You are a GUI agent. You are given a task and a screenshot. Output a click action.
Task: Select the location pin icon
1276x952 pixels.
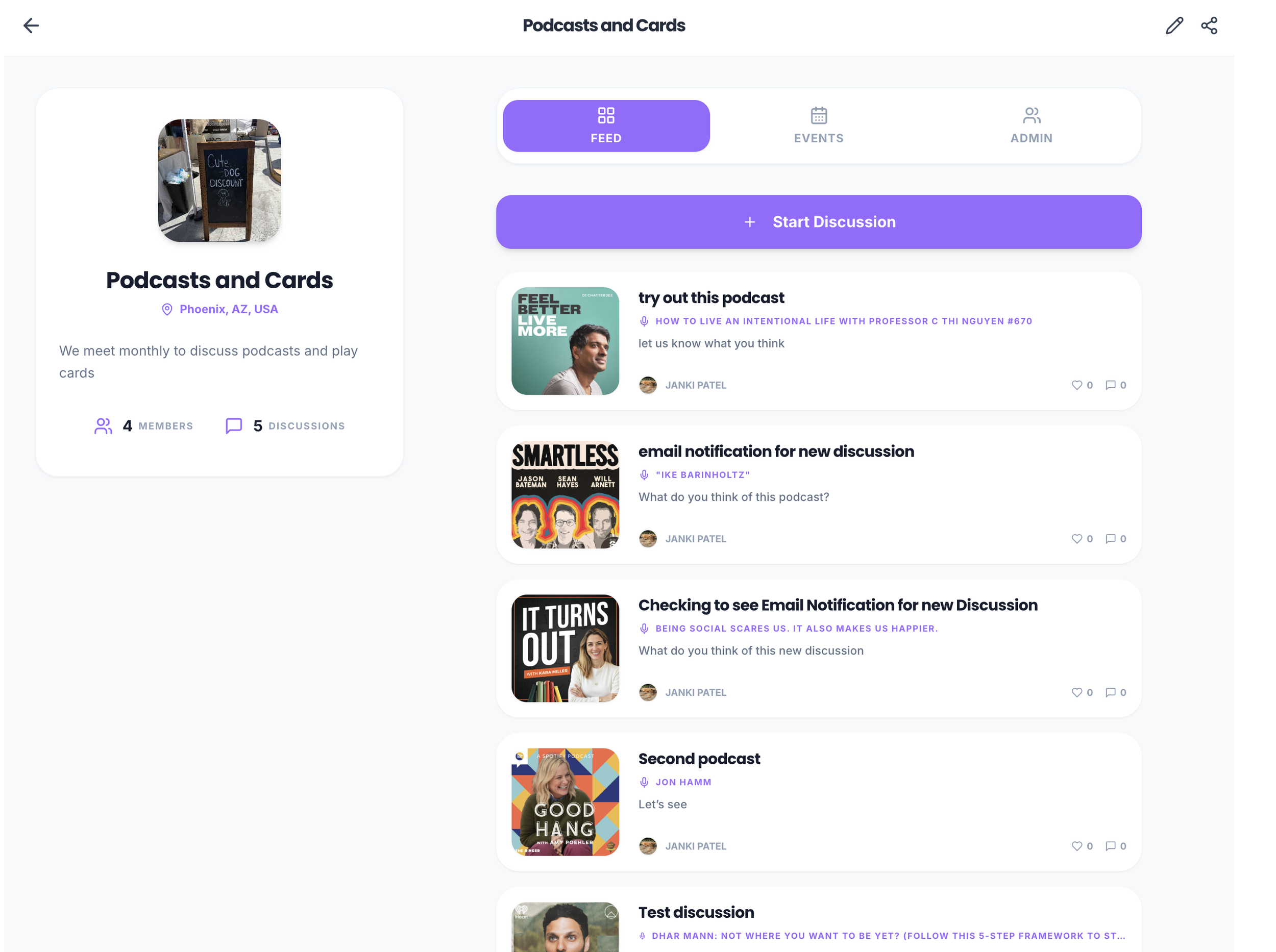(167, 310)
